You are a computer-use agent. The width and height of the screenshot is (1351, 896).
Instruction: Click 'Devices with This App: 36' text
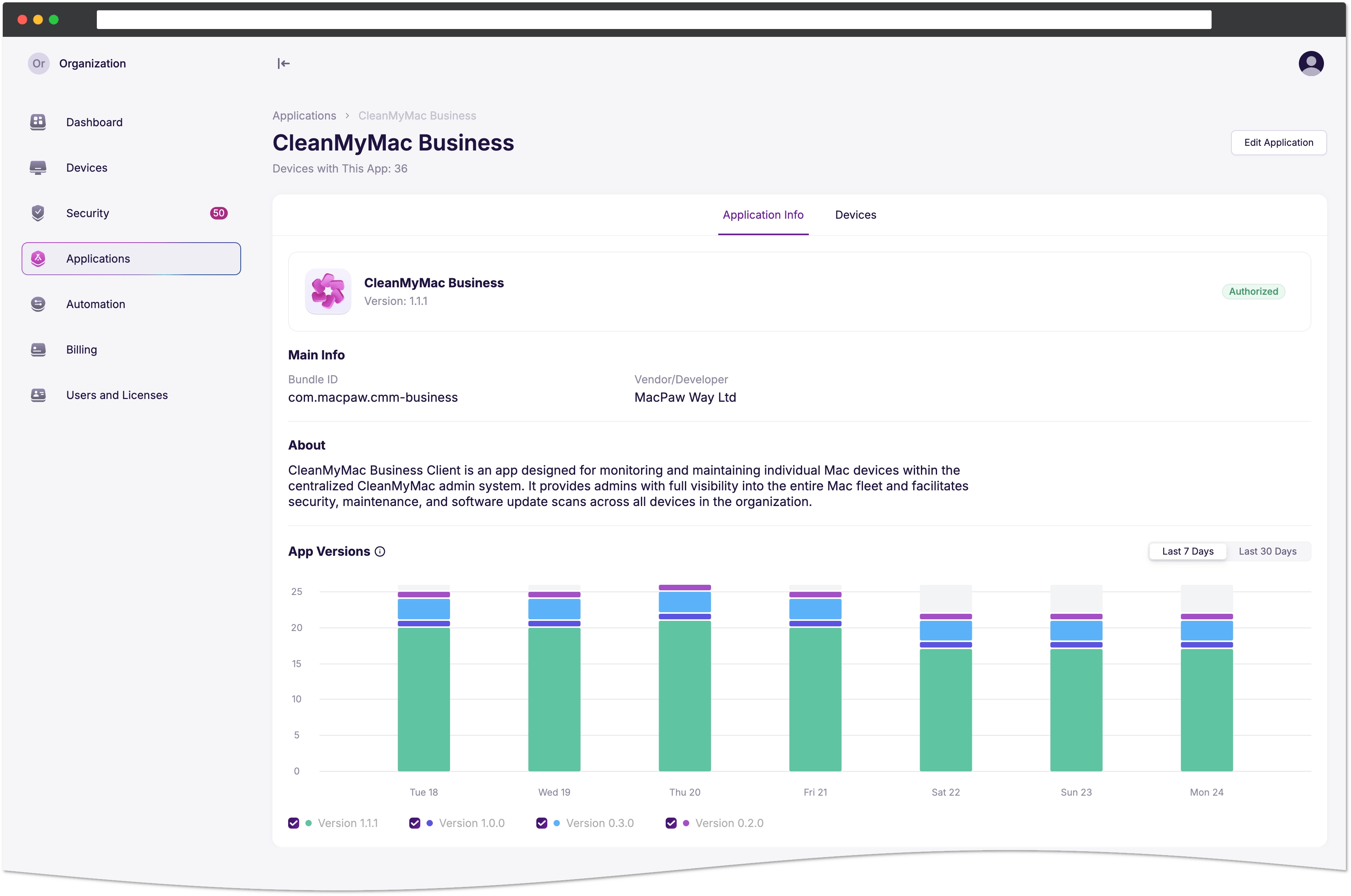(x=340, y=169)
